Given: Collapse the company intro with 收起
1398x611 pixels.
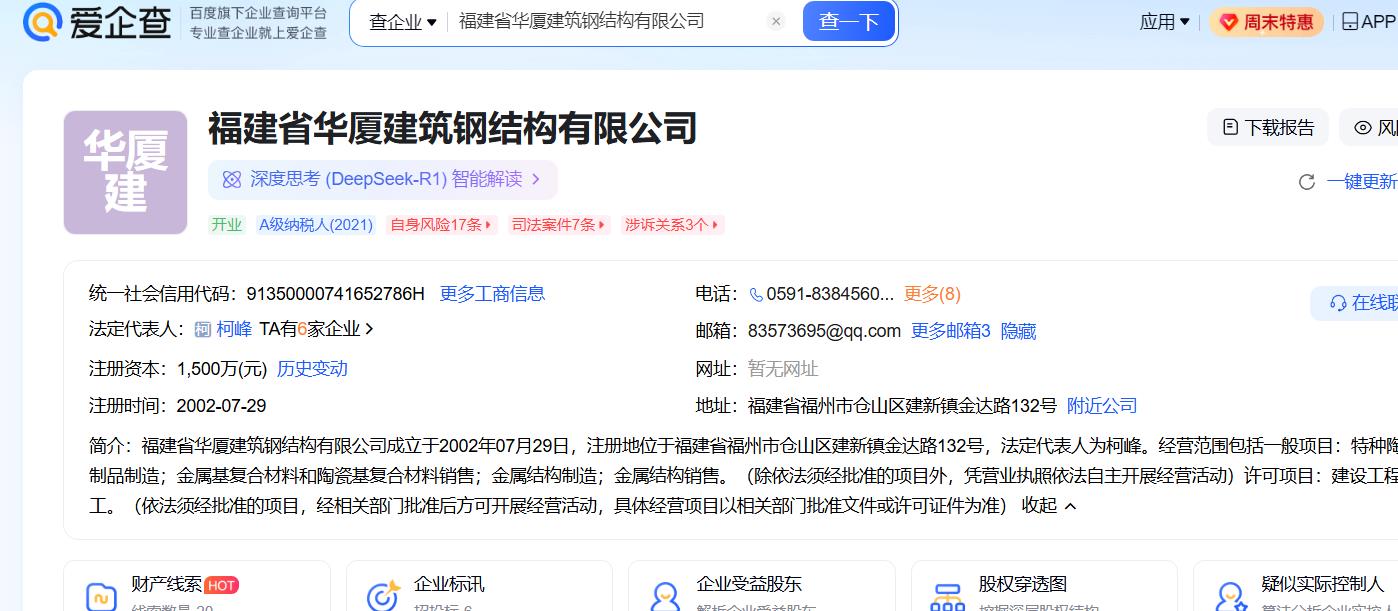Looking at the screenshot, I should tap(1048, 506).
